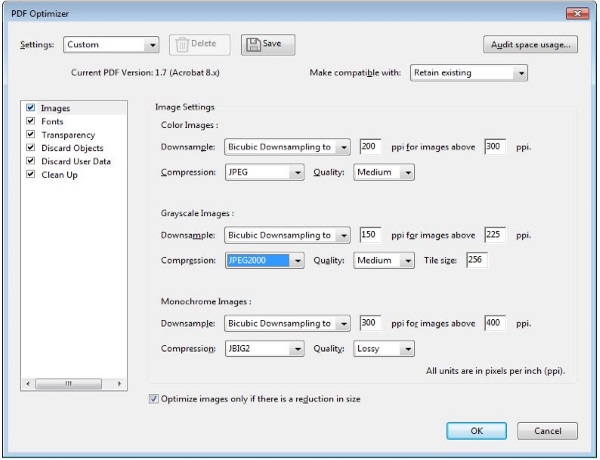Uncheck the Discard User Data checkbox
600x460 pixels.
[x=31, y=161]
